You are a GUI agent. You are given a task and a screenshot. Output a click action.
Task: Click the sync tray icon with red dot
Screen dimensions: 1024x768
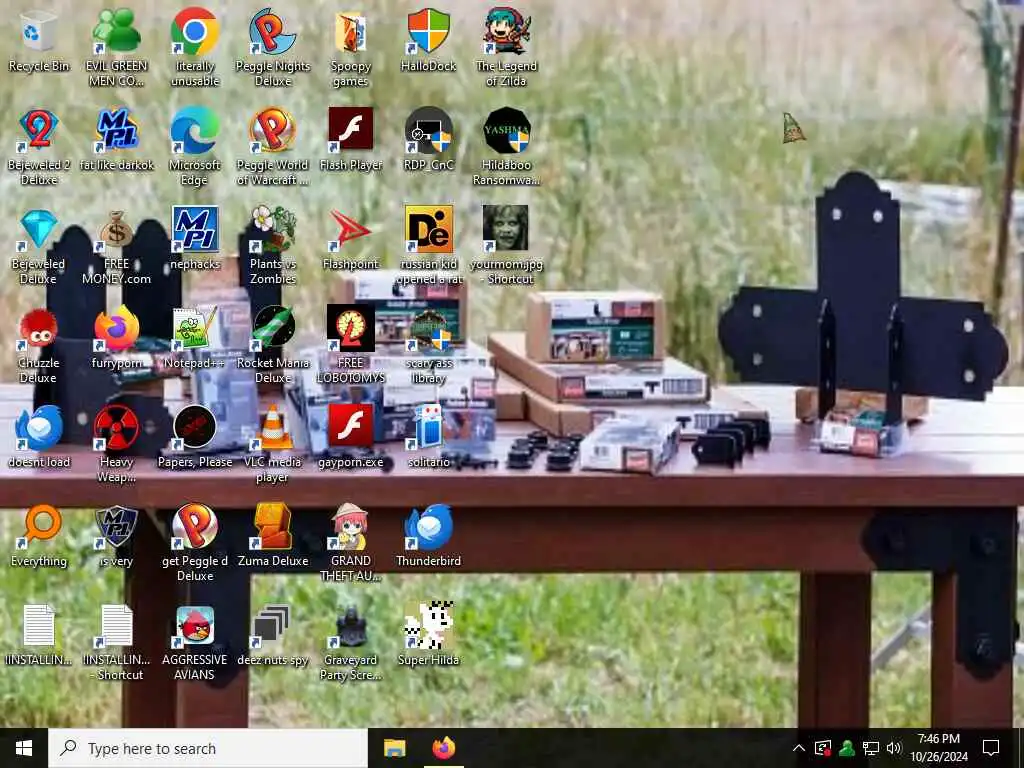click(x=823, y=748)
